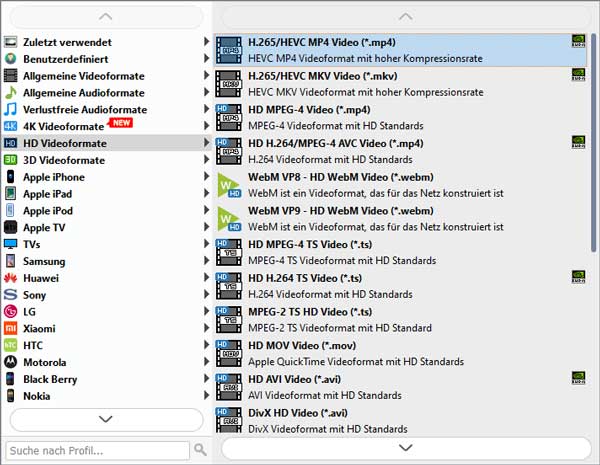Click the red NEW badge beside 4K Videoformate
600x465 pixels.
121,122
